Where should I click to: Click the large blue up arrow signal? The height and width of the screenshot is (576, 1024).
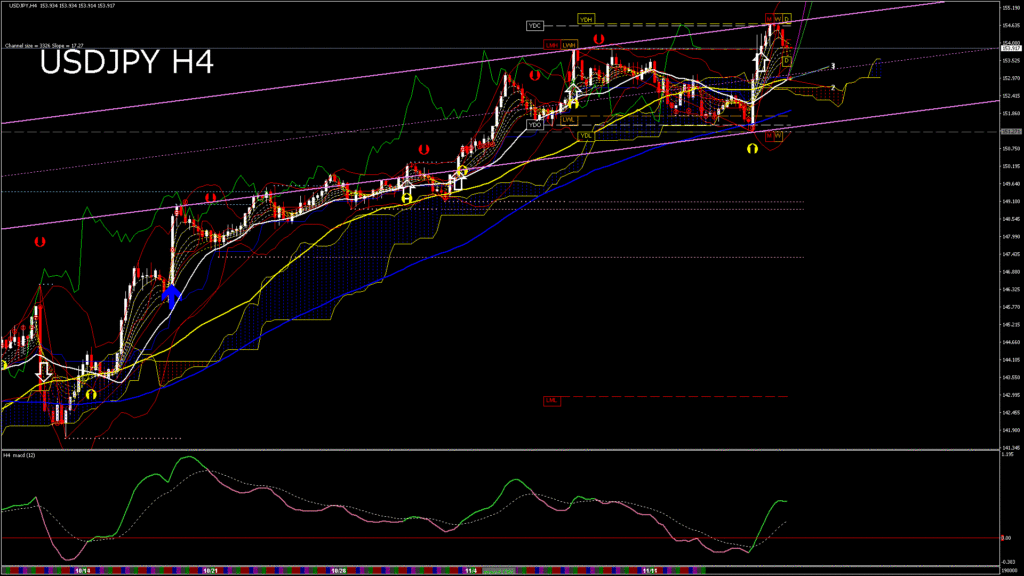(171, 293)
